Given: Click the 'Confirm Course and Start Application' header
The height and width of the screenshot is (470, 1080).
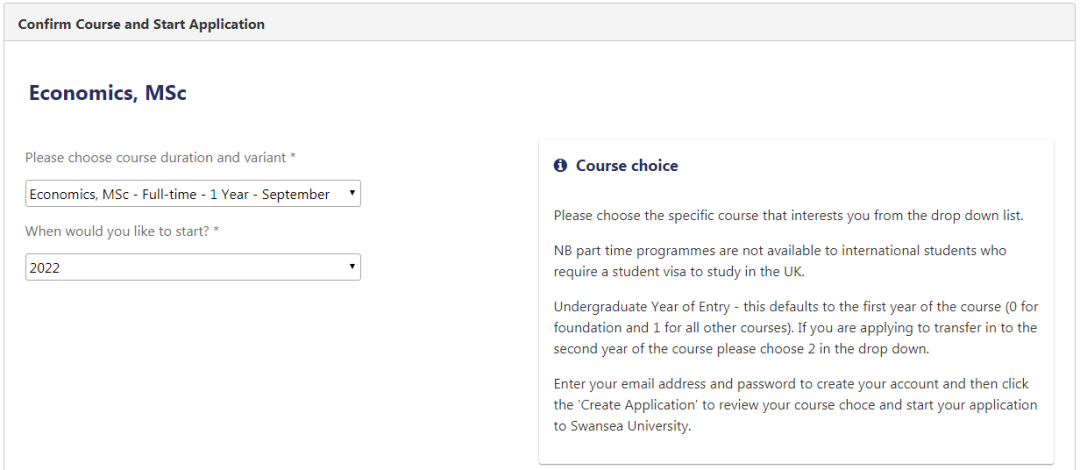Looking at the screenshot, I should click(x=141, y=24).
